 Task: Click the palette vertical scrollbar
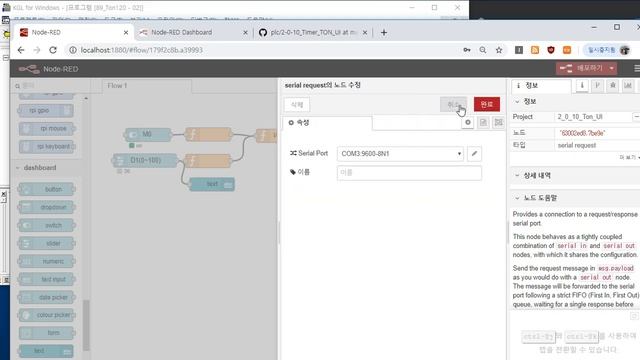click(x=86, y=325)
